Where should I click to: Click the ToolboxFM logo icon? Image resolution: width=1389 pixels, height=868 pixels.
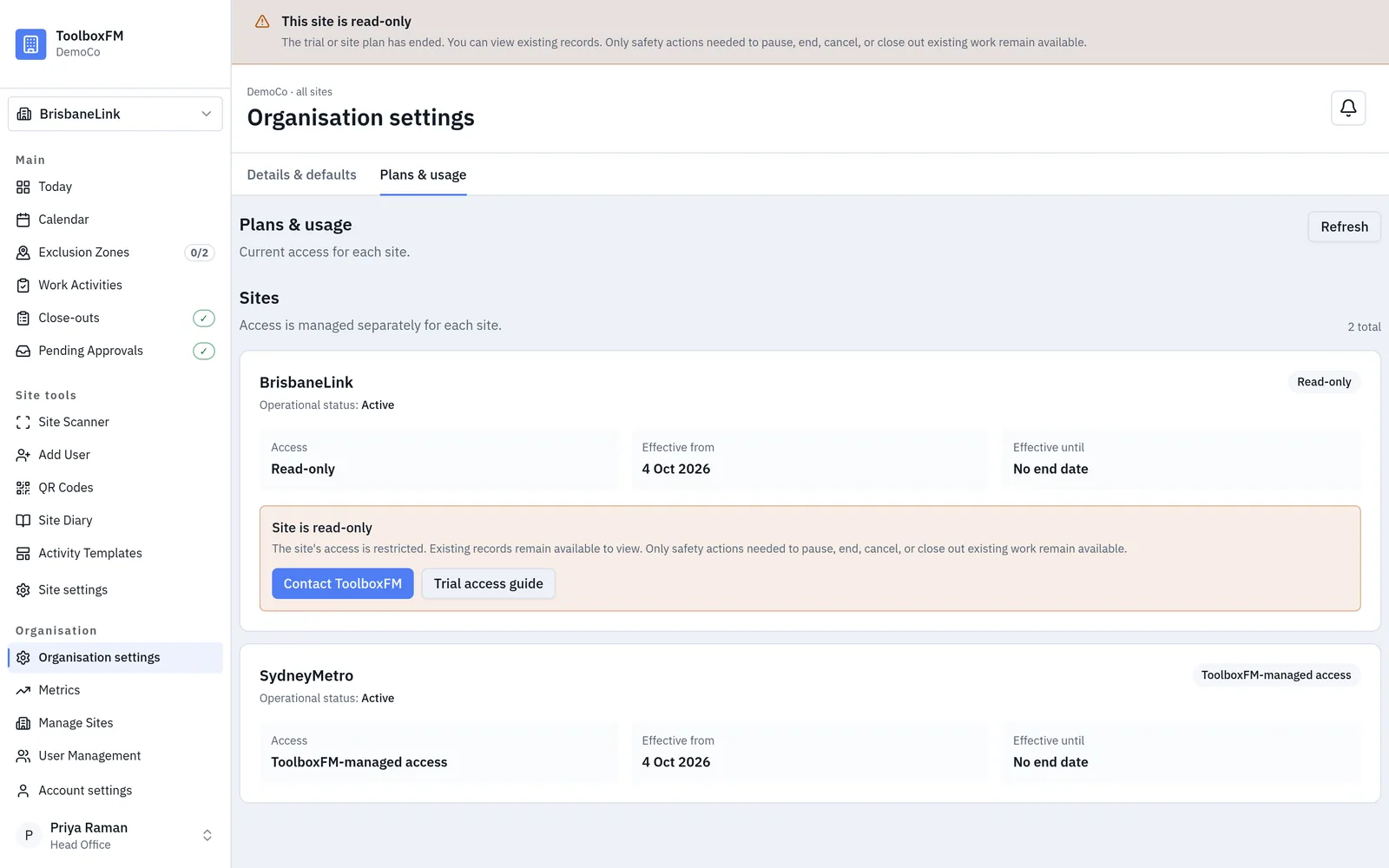pyautogui.click(x=30, y=43)
